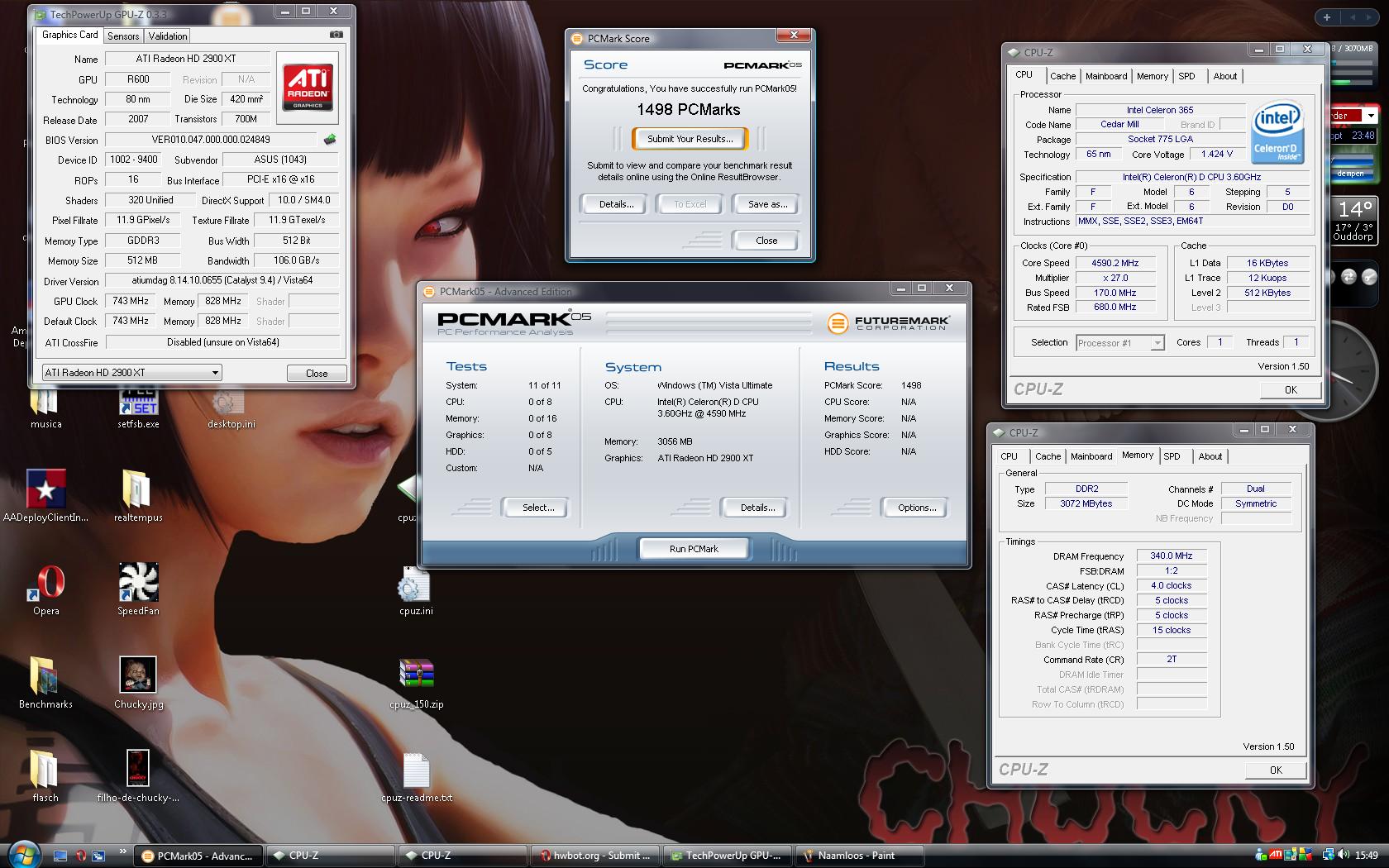The image size is (1389, 868).
Task: Launch the SpeedFan desktop shortcut
Action: tap(138, 589)
